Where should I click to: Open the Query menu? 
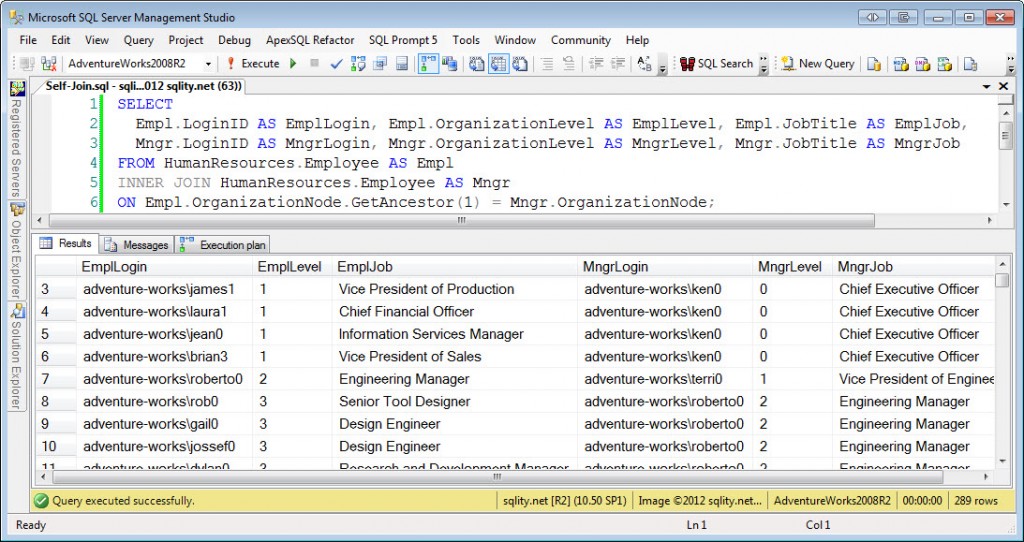(x=138, y=40)
